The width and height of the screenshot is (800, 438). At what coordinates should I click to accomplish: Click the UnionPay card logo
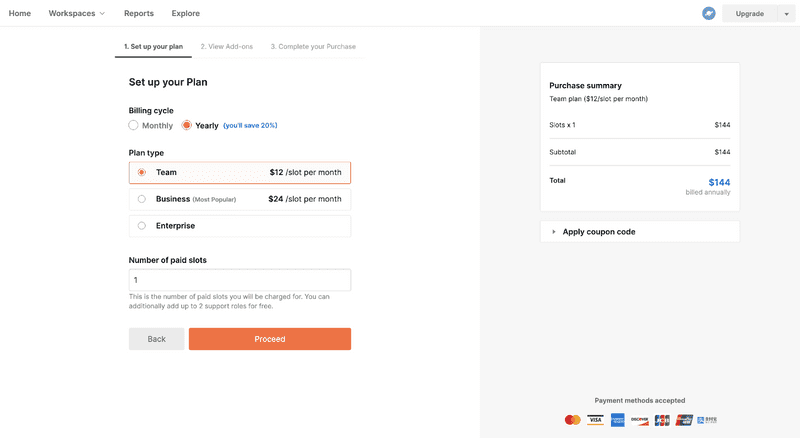684,420
